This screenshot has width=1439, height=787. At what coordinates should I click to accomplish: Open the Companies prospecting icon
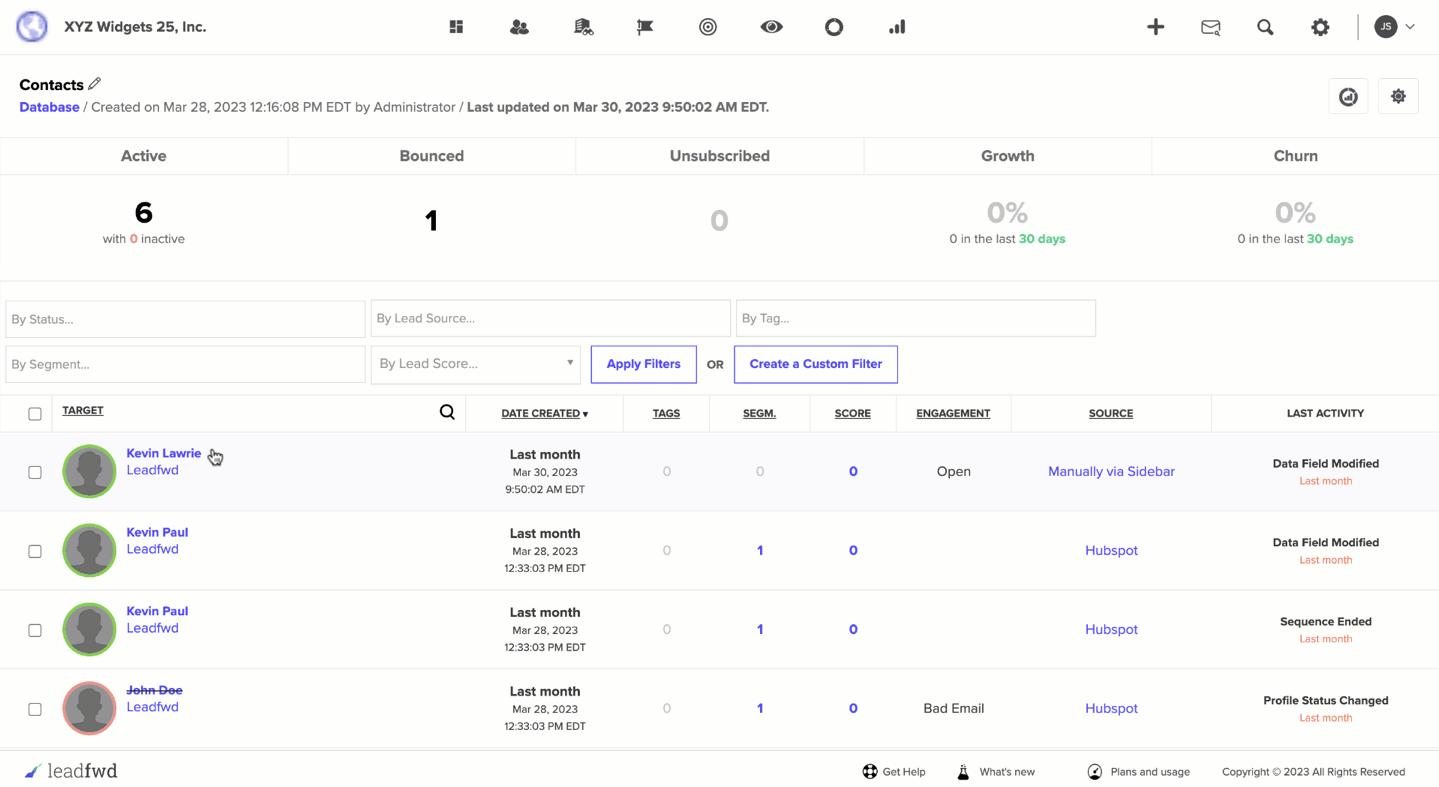582,27
